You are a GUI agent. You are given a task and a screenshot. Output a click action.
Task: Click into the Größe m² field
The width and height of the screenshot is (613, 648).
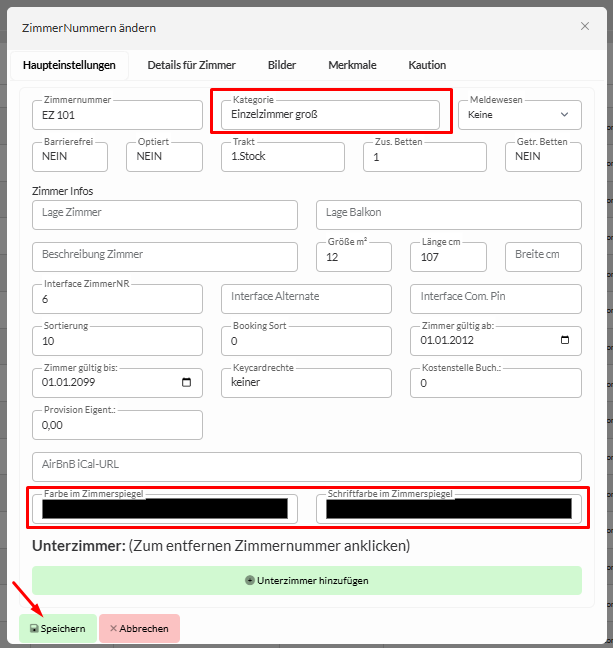click(354, 257)
